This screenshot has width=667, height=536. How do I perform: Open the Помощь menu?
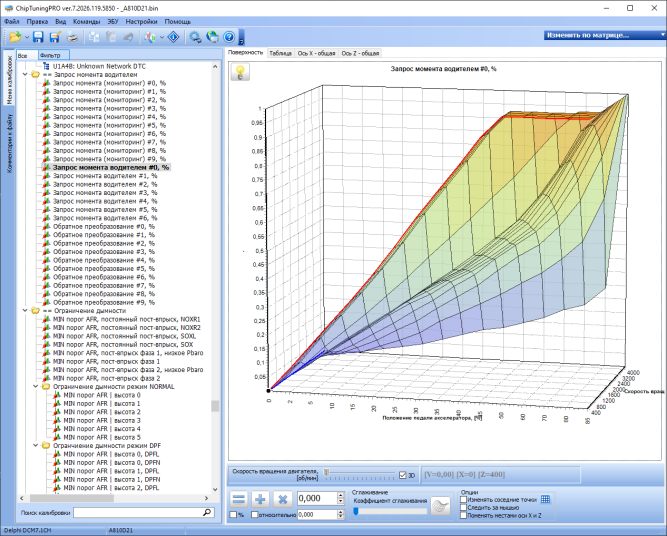click(177, 22)
